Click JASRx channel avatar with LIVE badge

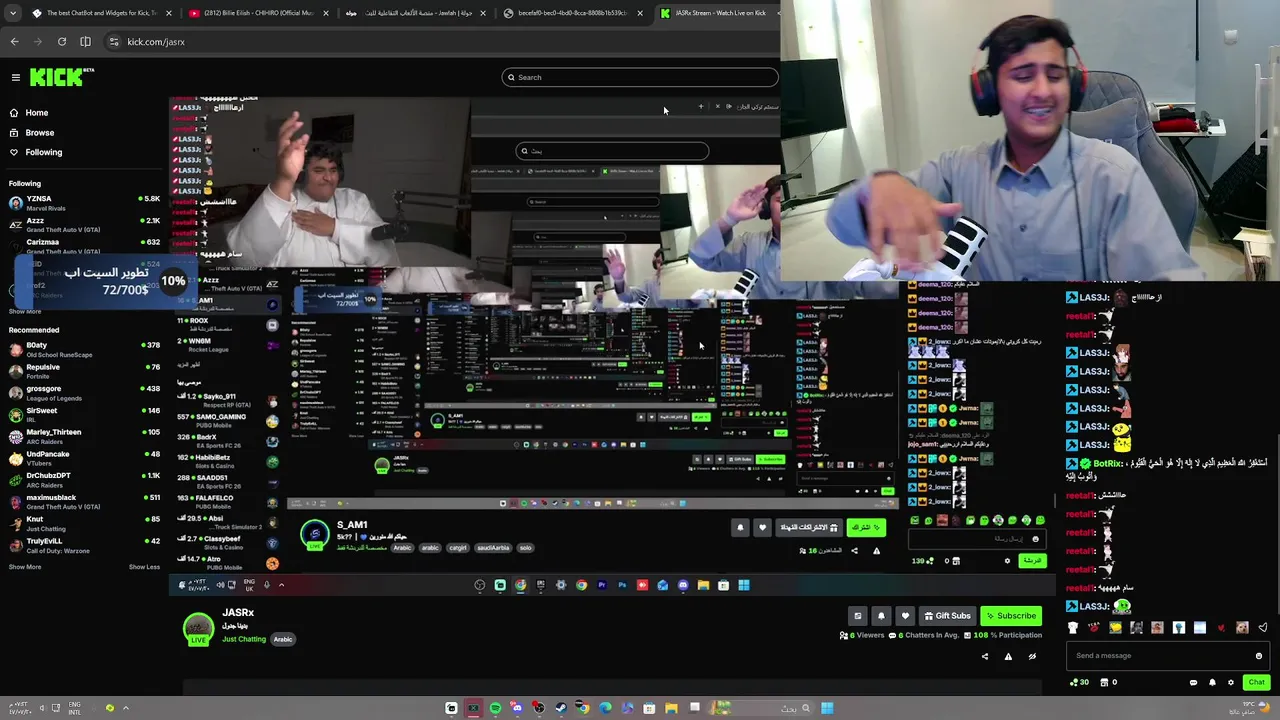coord(198,629)
